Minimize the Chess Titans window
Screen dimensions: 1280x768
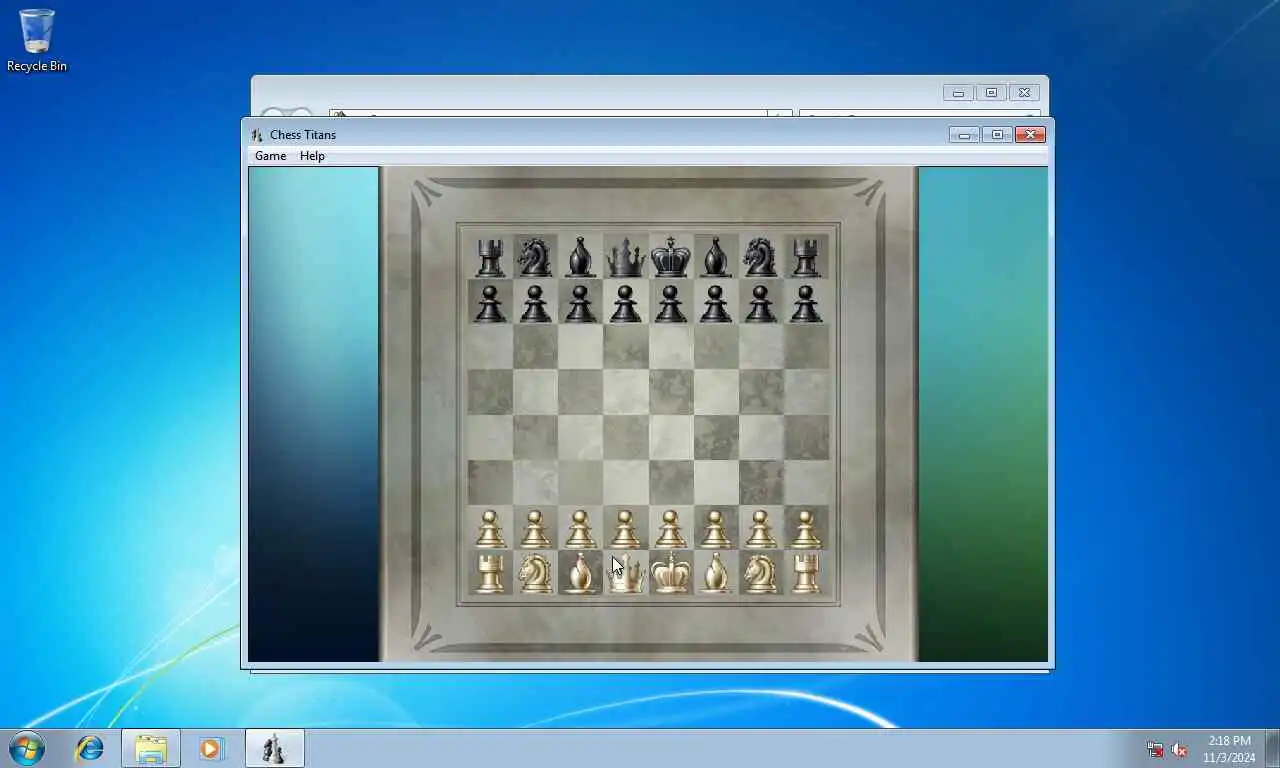click(x=964, y=135)
